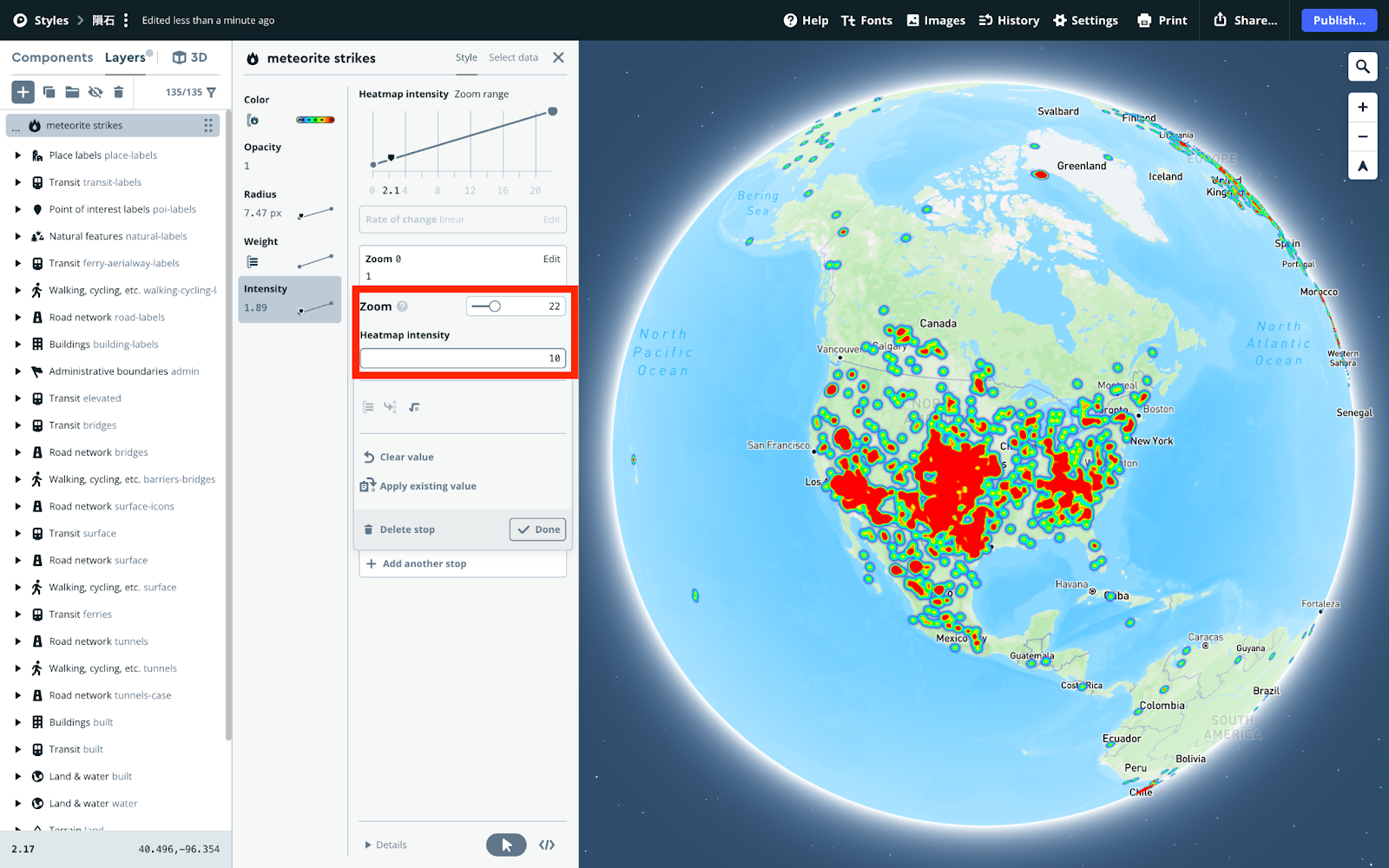
Task: Toggle the 3D view mode
Action: pyautogui.click(x=189, y=57)
